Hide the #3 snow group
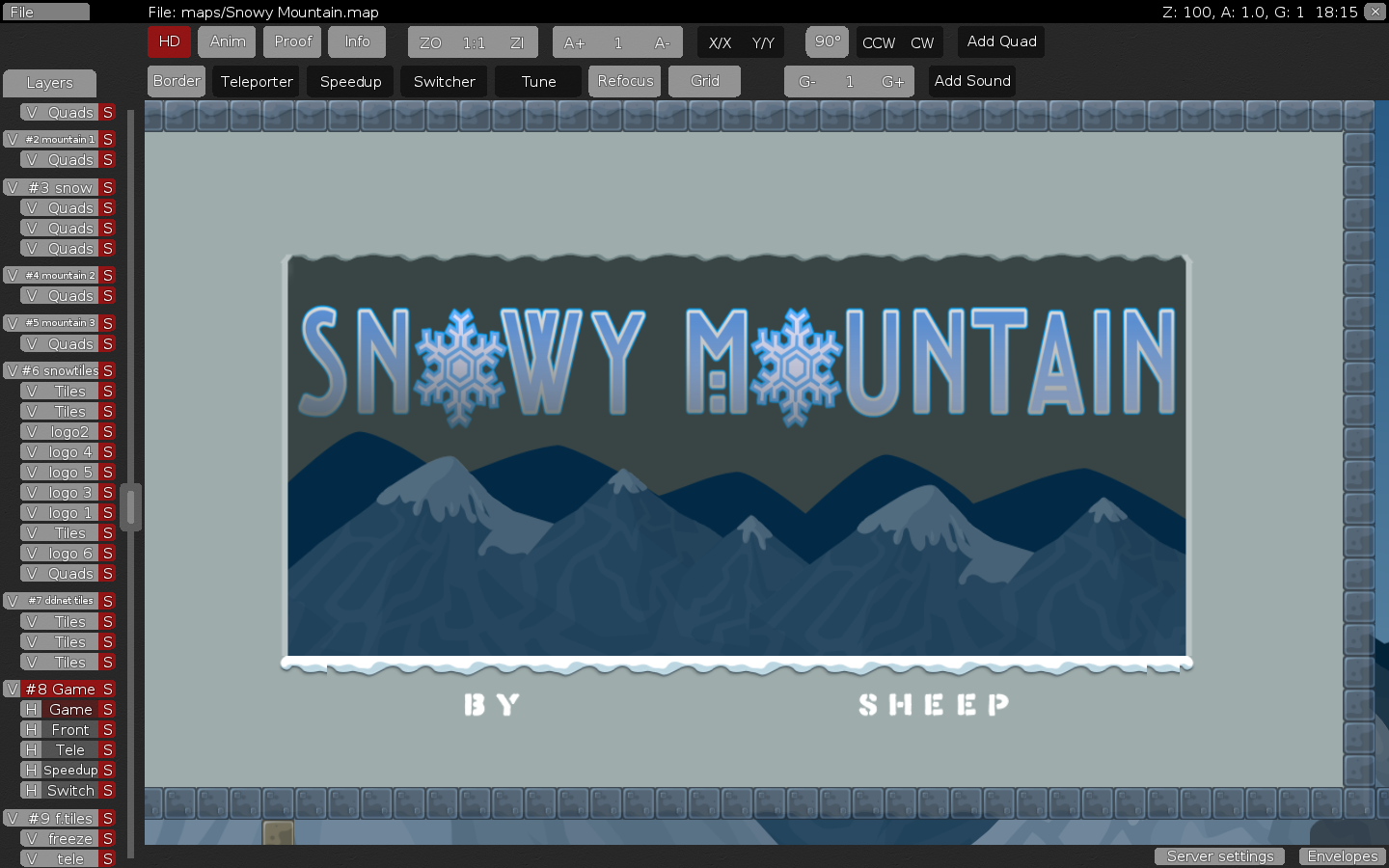 [12, 188]
